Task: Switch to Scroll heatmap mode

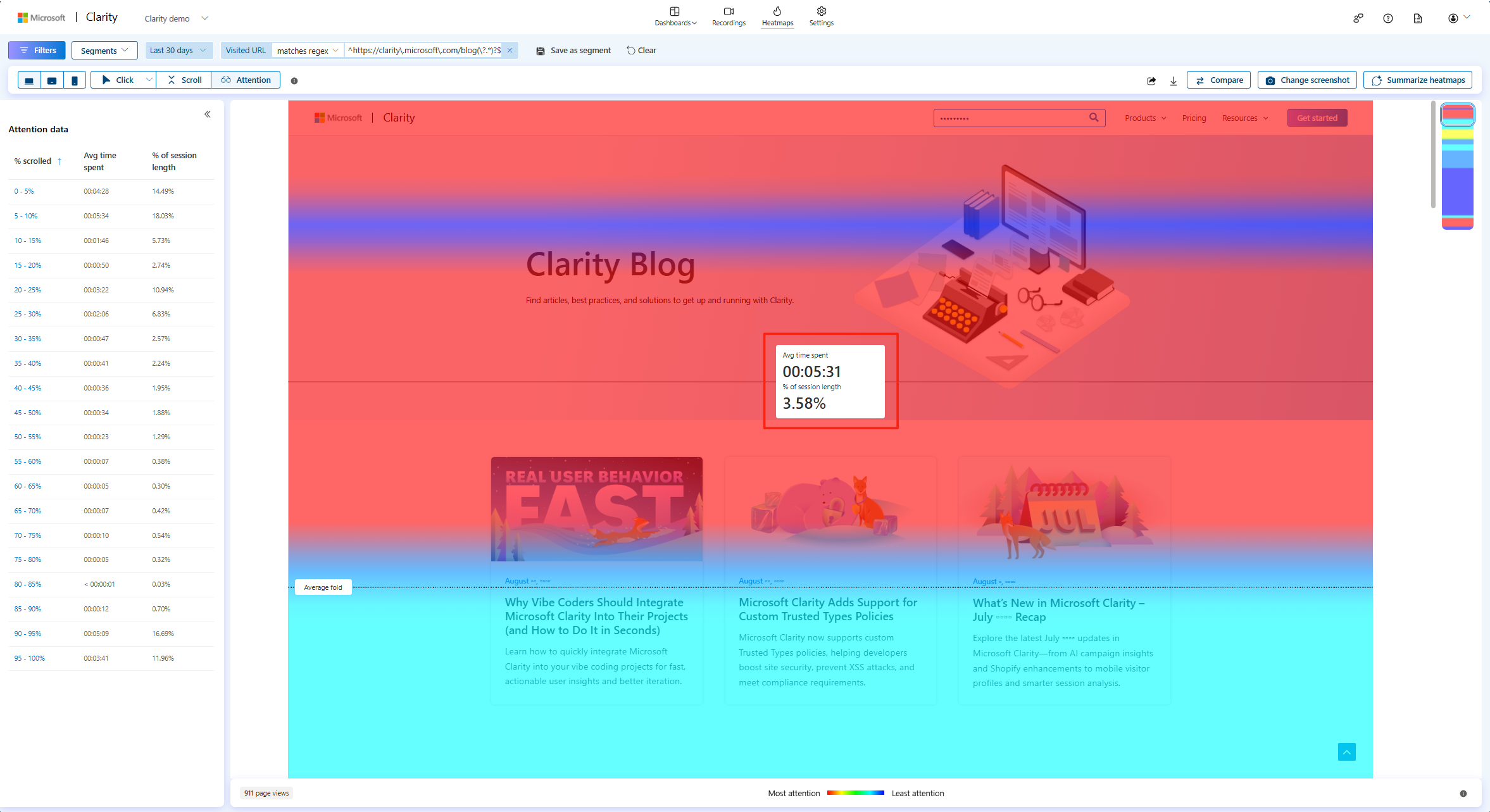Action: click(184, 80)
